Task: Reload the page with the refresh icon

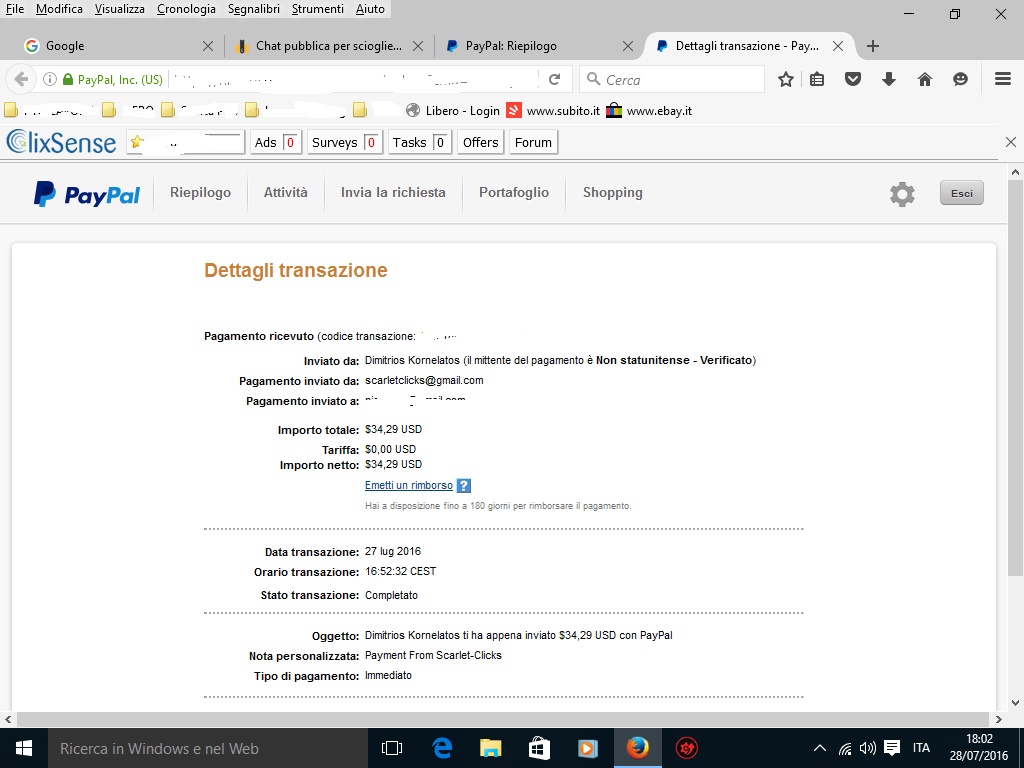Action: coord(554,80)
